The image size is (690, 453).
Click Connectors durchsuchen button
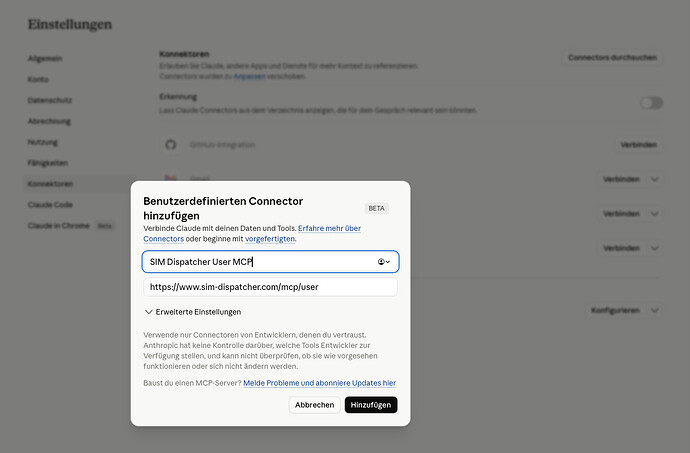click(612, 58)
